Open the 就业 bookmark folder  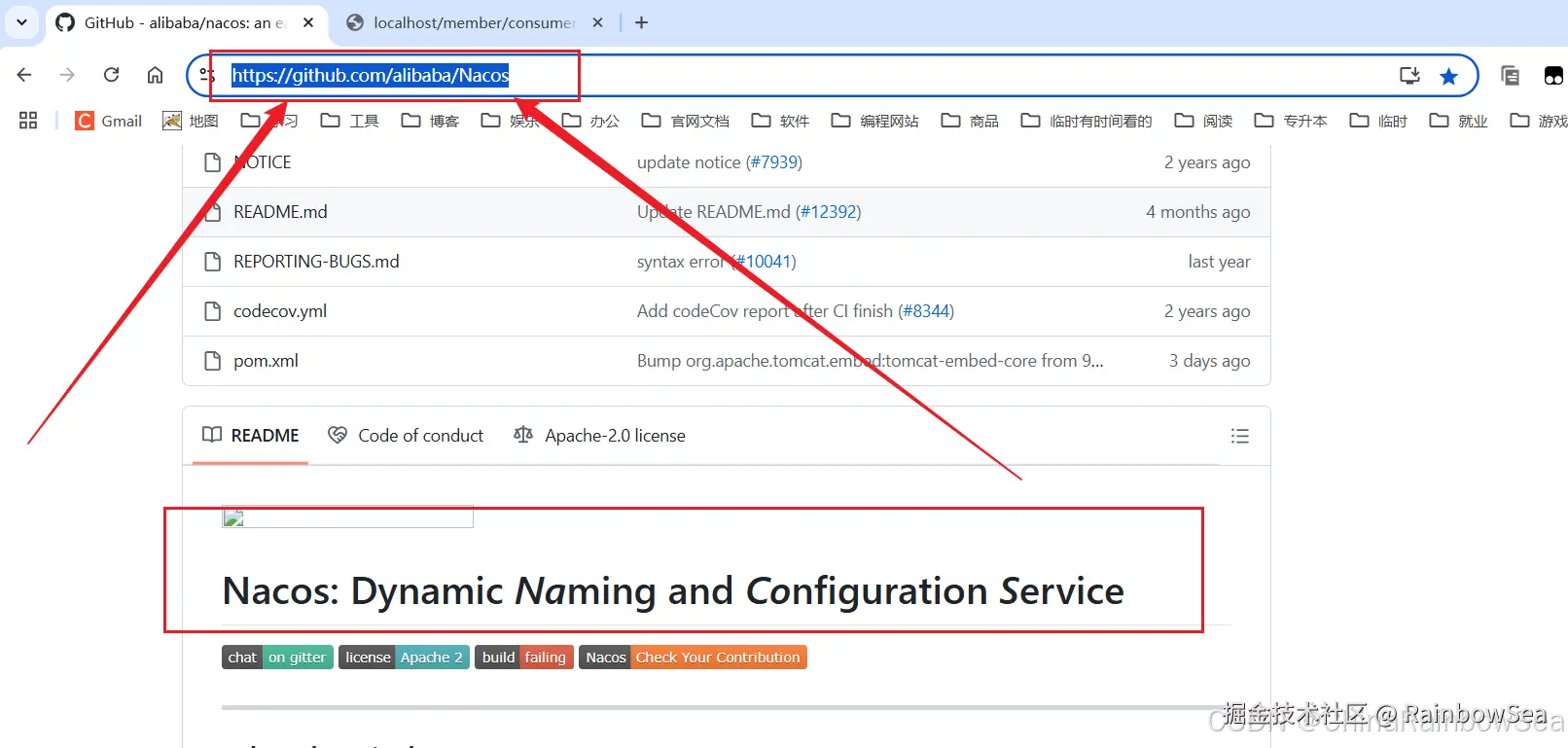(1459, 121)
